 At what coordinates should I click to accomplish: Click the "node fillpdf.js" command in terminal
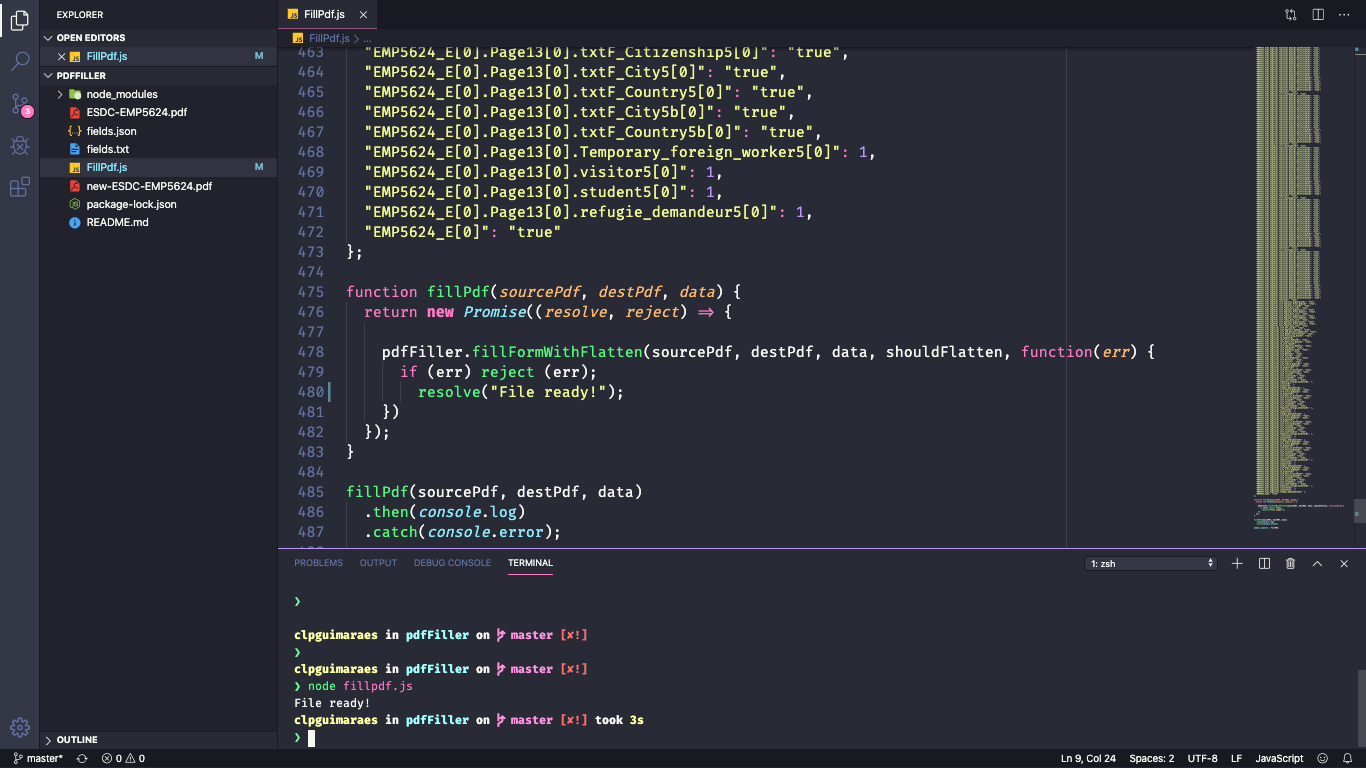pyautogui.click(x=360, y=686)
